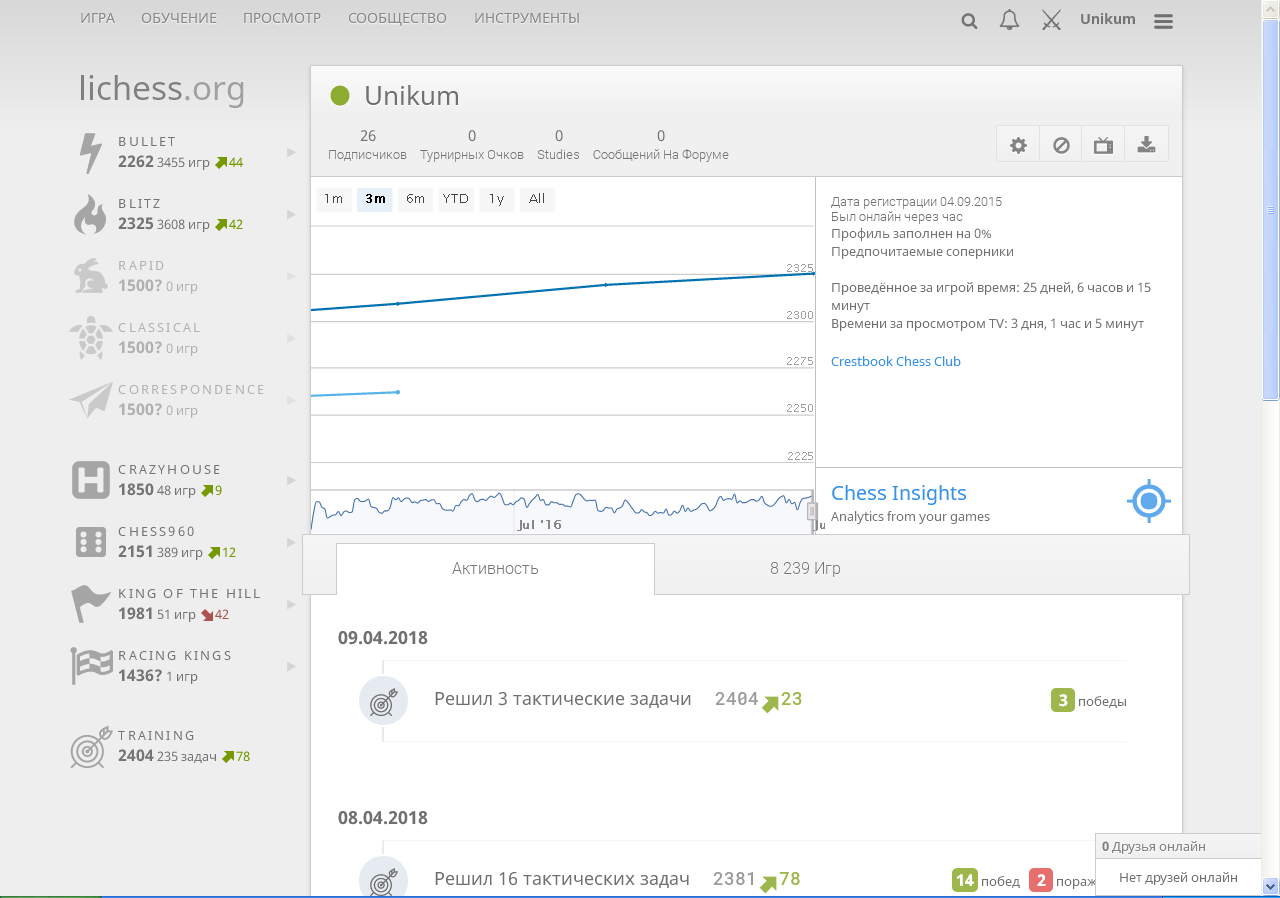Switch to the Активность tab
The image size is (1280, 898).
click(495, 568)
